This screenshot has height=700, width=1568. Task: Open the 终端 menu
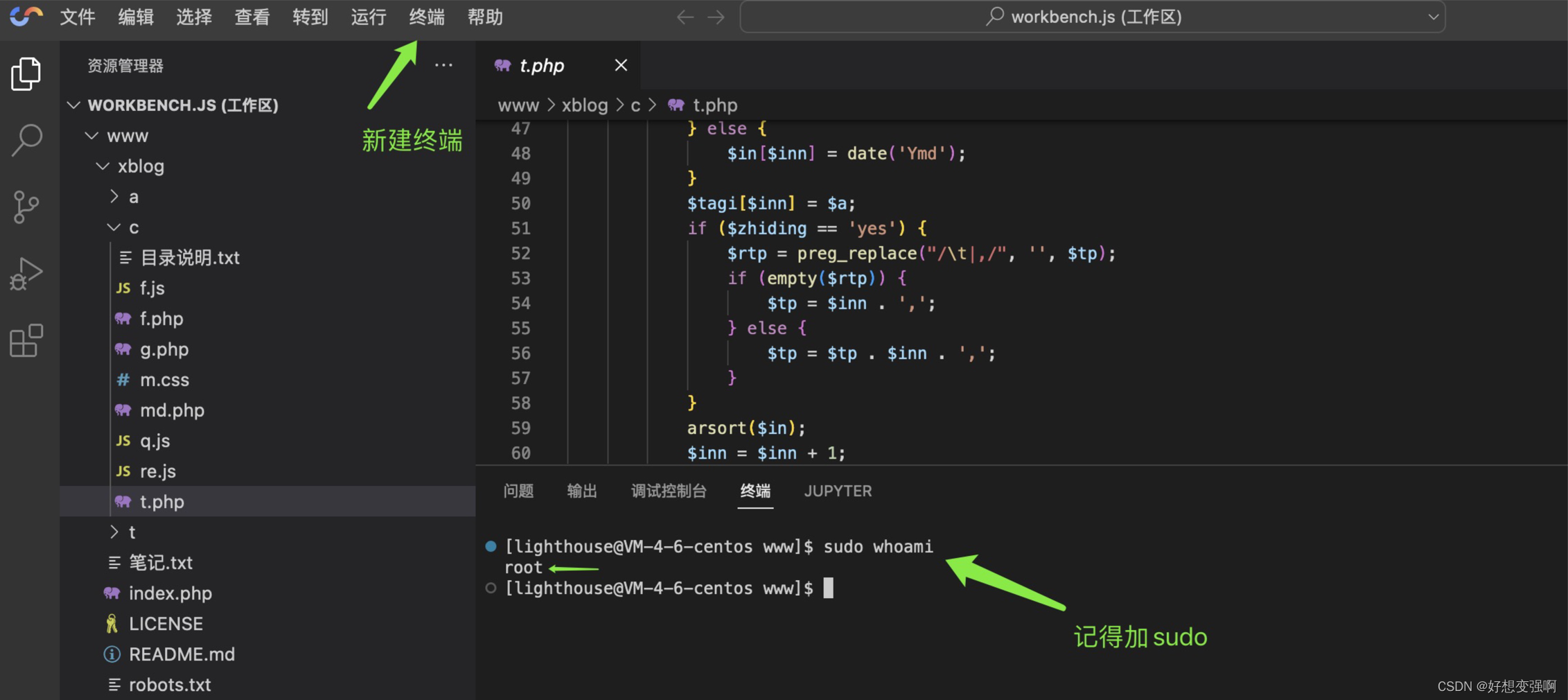coord(427,17)
